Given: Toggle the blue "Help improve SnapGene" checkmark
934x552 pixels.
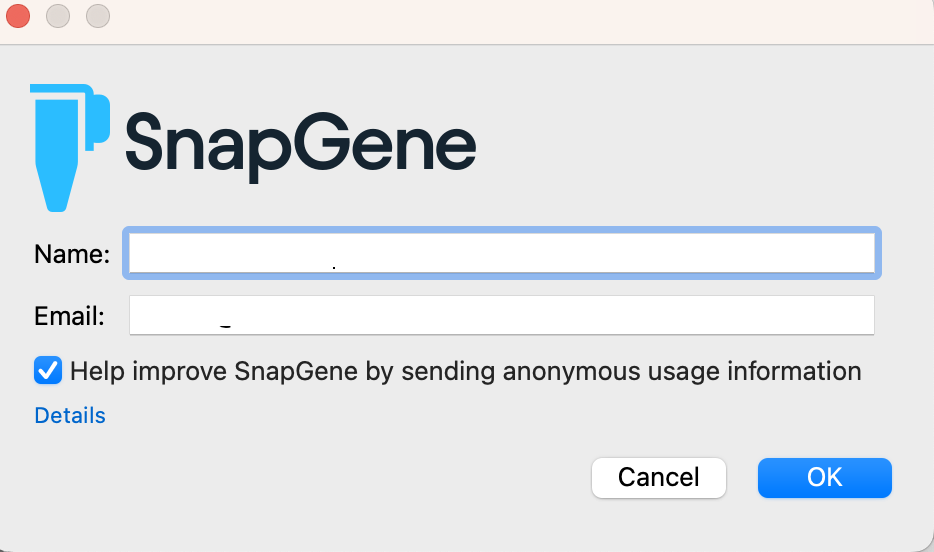Looking at the screenshot, I should coord(48,370).
